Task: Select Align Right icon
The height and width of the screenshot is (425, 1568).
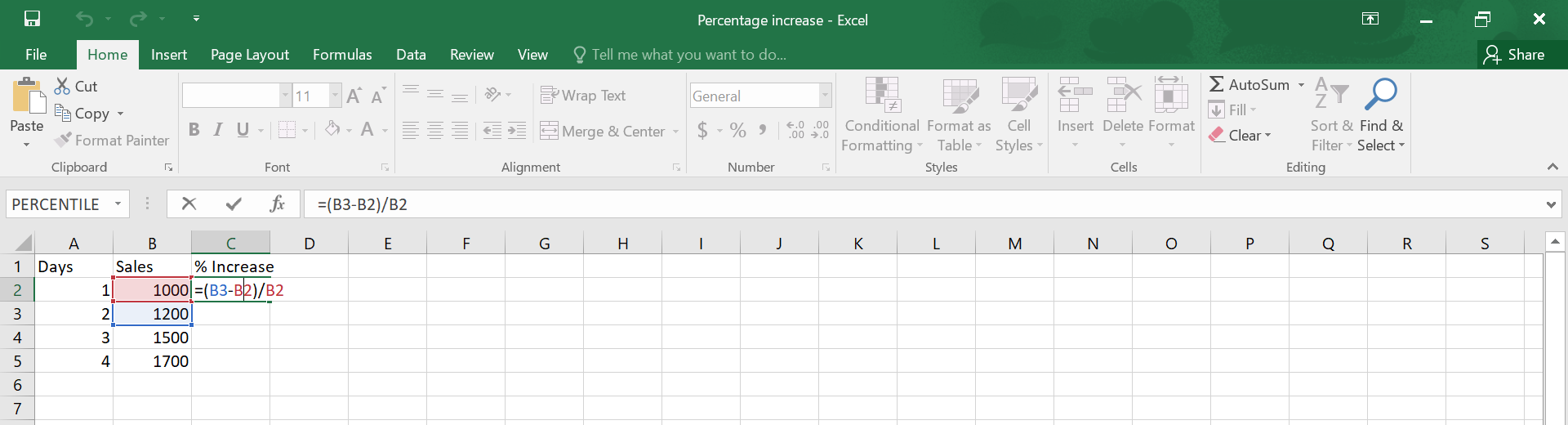Action: pyautogui.click(x=460, y=131)
